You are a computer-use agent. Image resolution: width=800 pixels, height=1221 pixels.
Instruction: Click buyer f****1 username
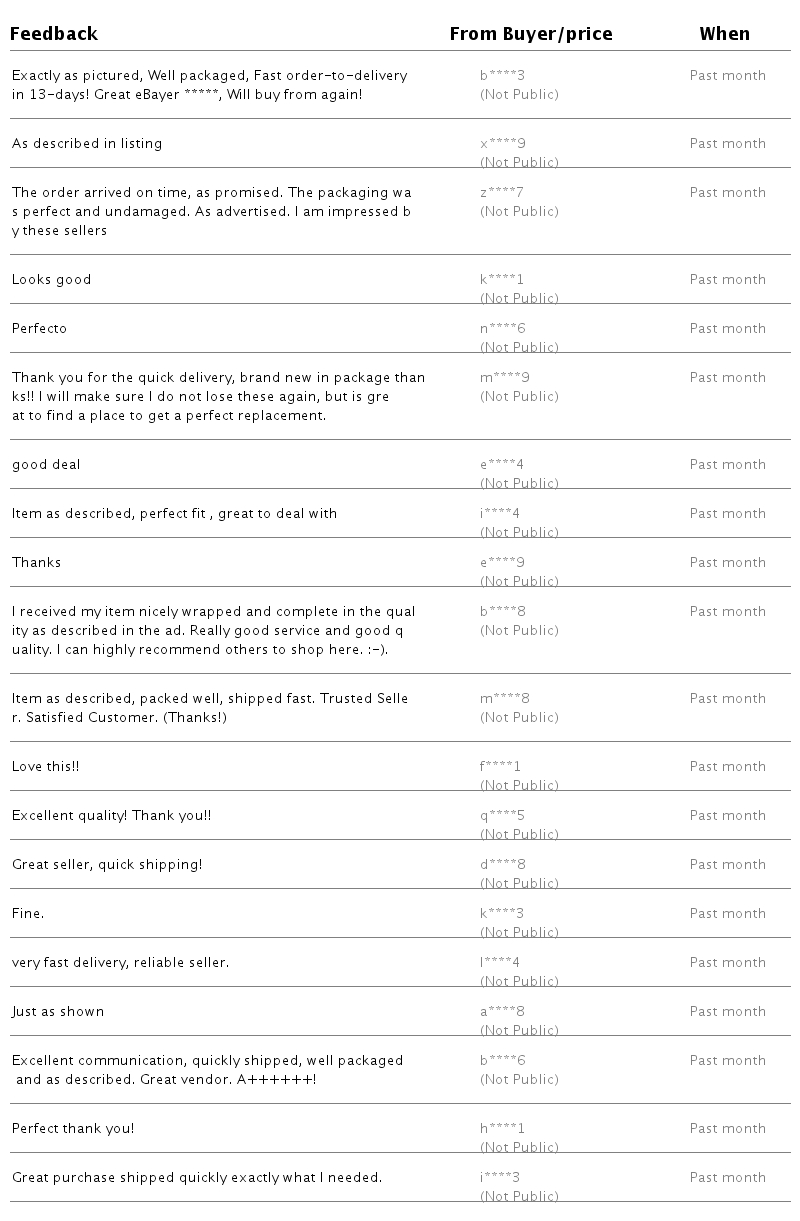coord(500,766)
